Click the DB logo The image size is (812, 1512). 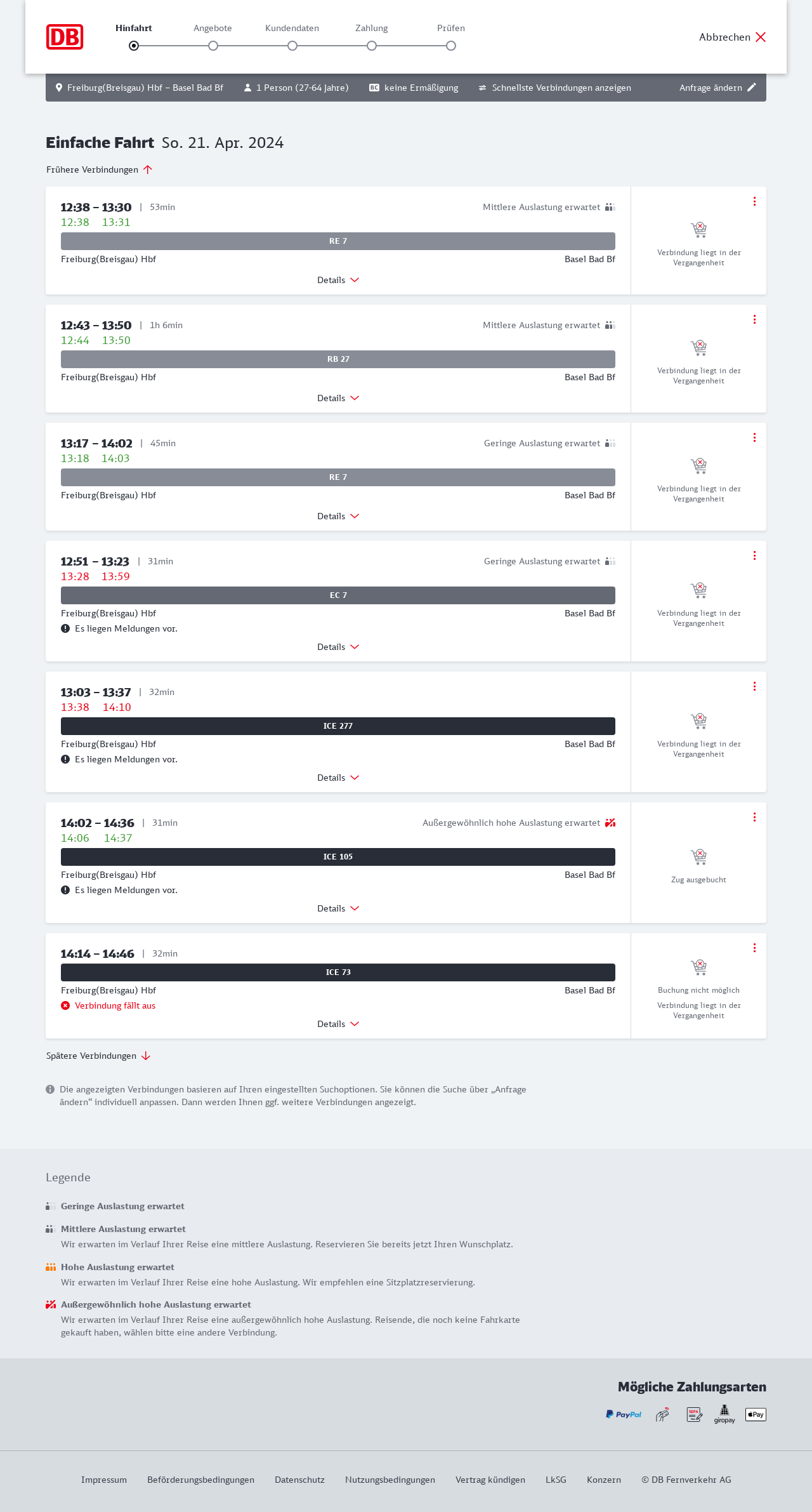coord(65,37)
